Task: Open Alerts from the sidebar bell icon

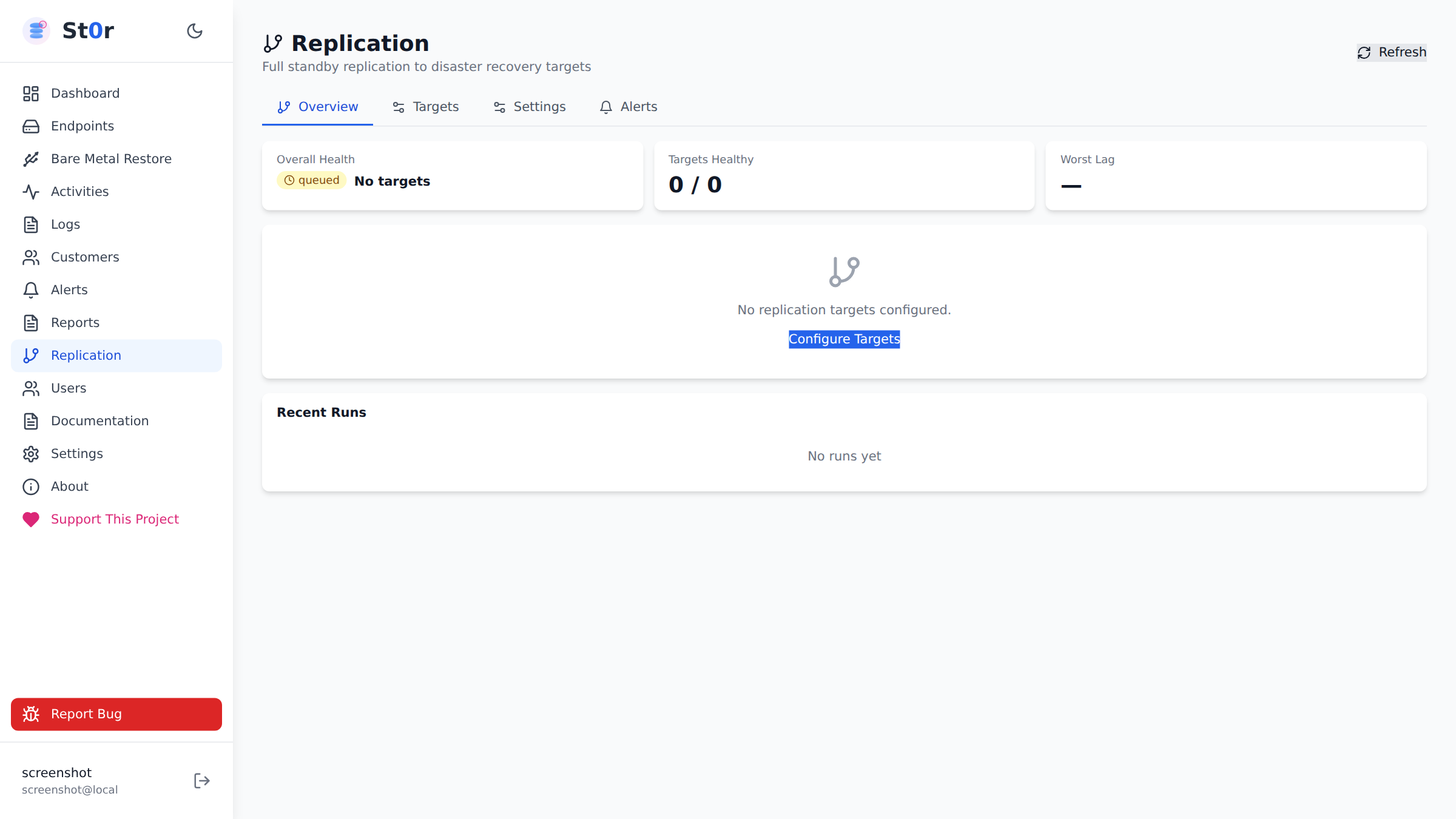Action: click(x=31, y=290)
